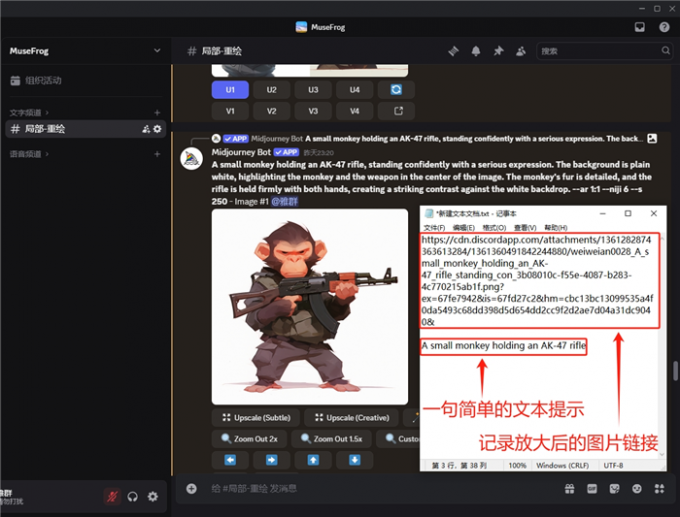Open notification bell settings
This screenshot has height=517, width=680.
(476, 51)
